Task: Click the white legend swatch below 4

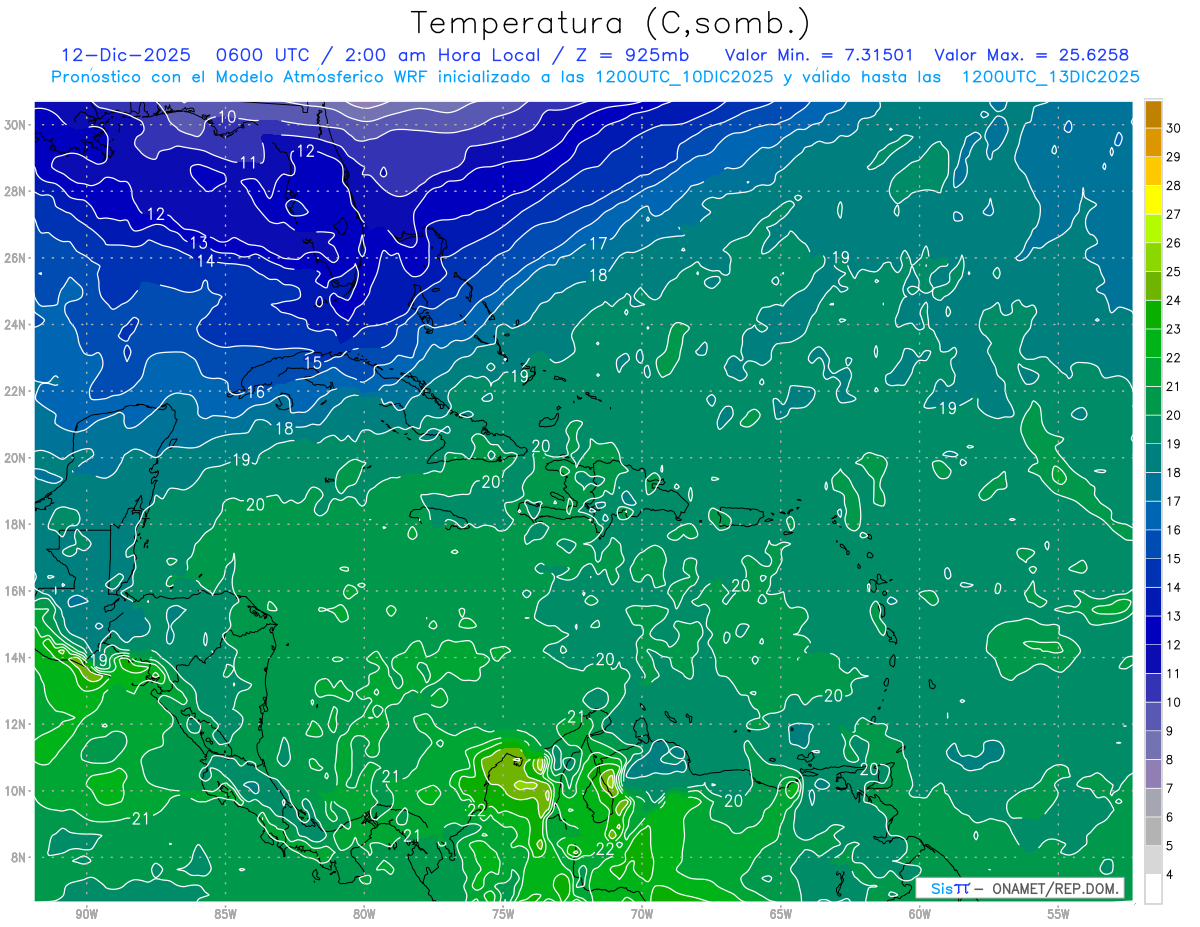Action: 1153,889
